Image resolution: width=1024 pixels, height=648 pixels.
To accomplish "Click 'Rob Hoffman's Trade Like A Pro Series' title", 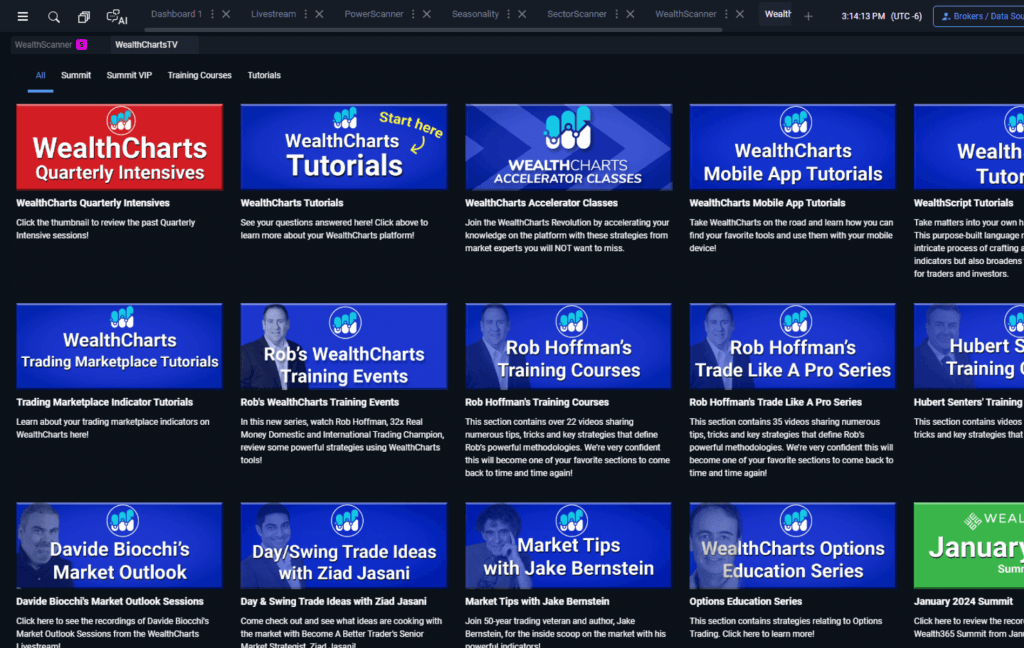I will click(x=775, y=402).
